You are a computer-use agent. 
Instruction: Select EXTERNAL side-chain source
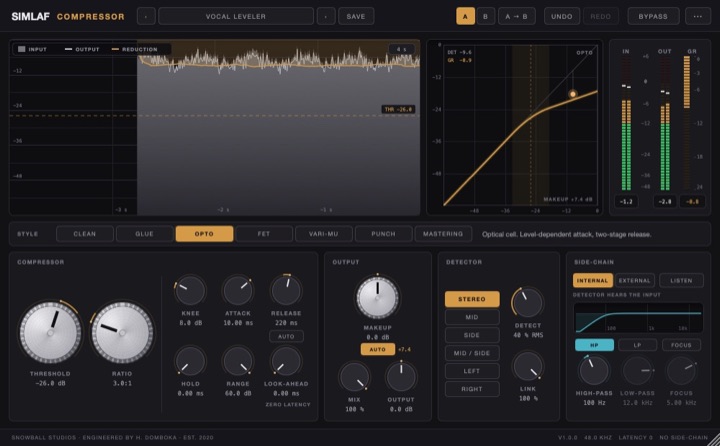[x=635, y=280]
